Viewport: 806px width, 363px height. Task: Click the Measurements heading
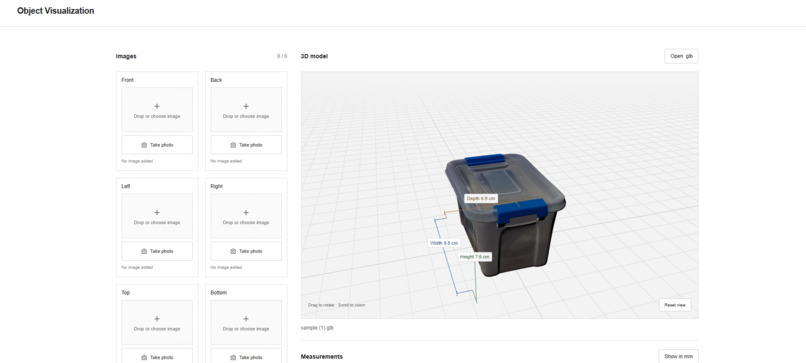coord(321,357)
